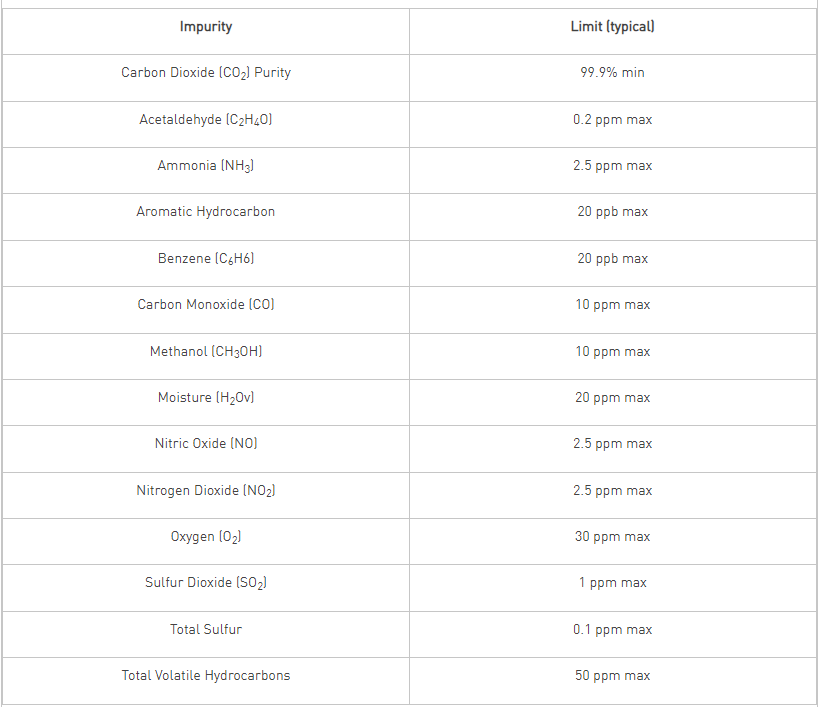This screenshot has height=707, width=820.
Task: Select the Sulfur Dioxide (SO2) cell
Action: pos(206,583)
